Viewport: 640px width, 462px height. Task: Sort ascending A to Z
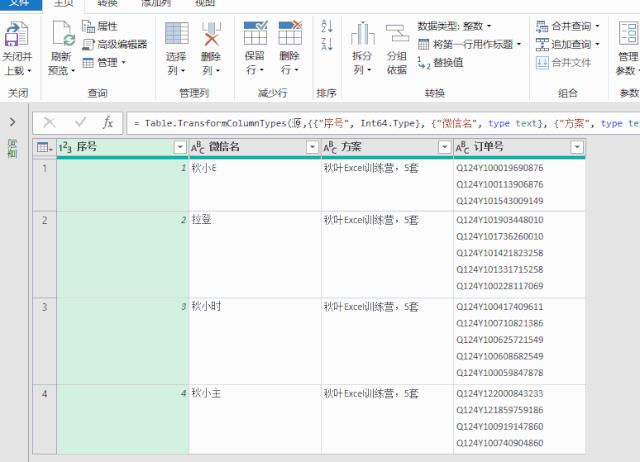(327, 26)
